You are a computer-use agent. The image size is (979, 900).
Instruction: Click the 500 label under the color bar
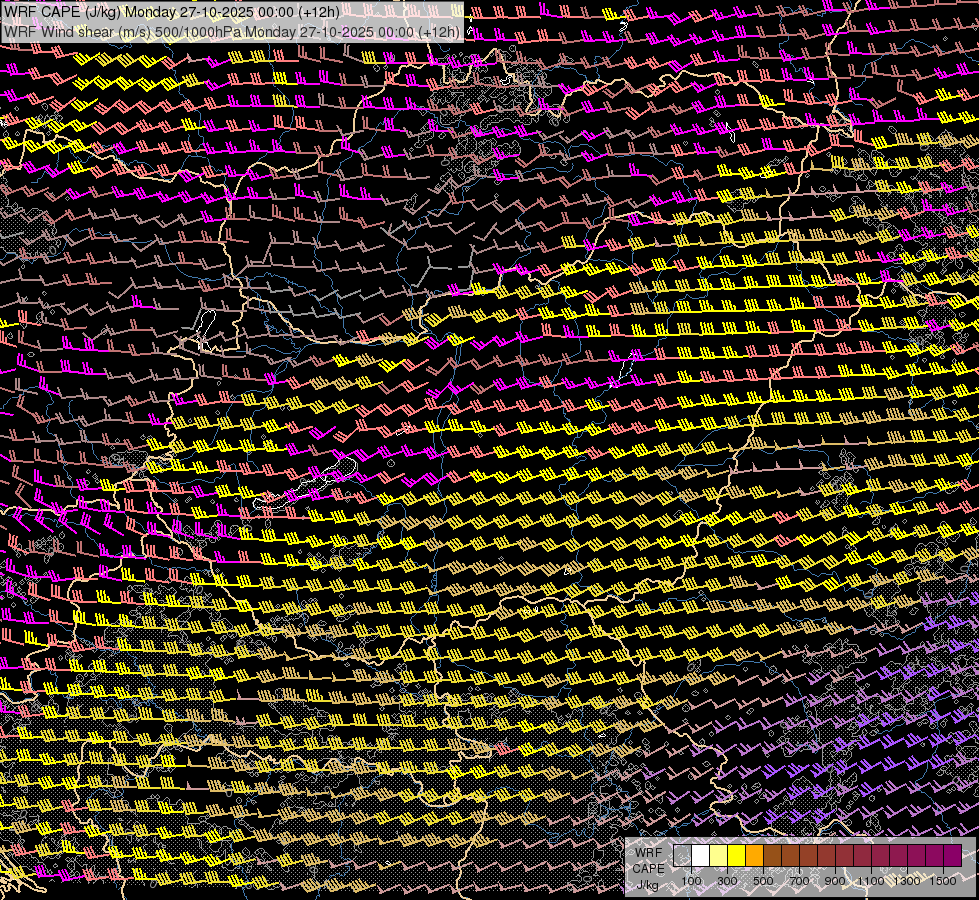[x=763, y=881]
